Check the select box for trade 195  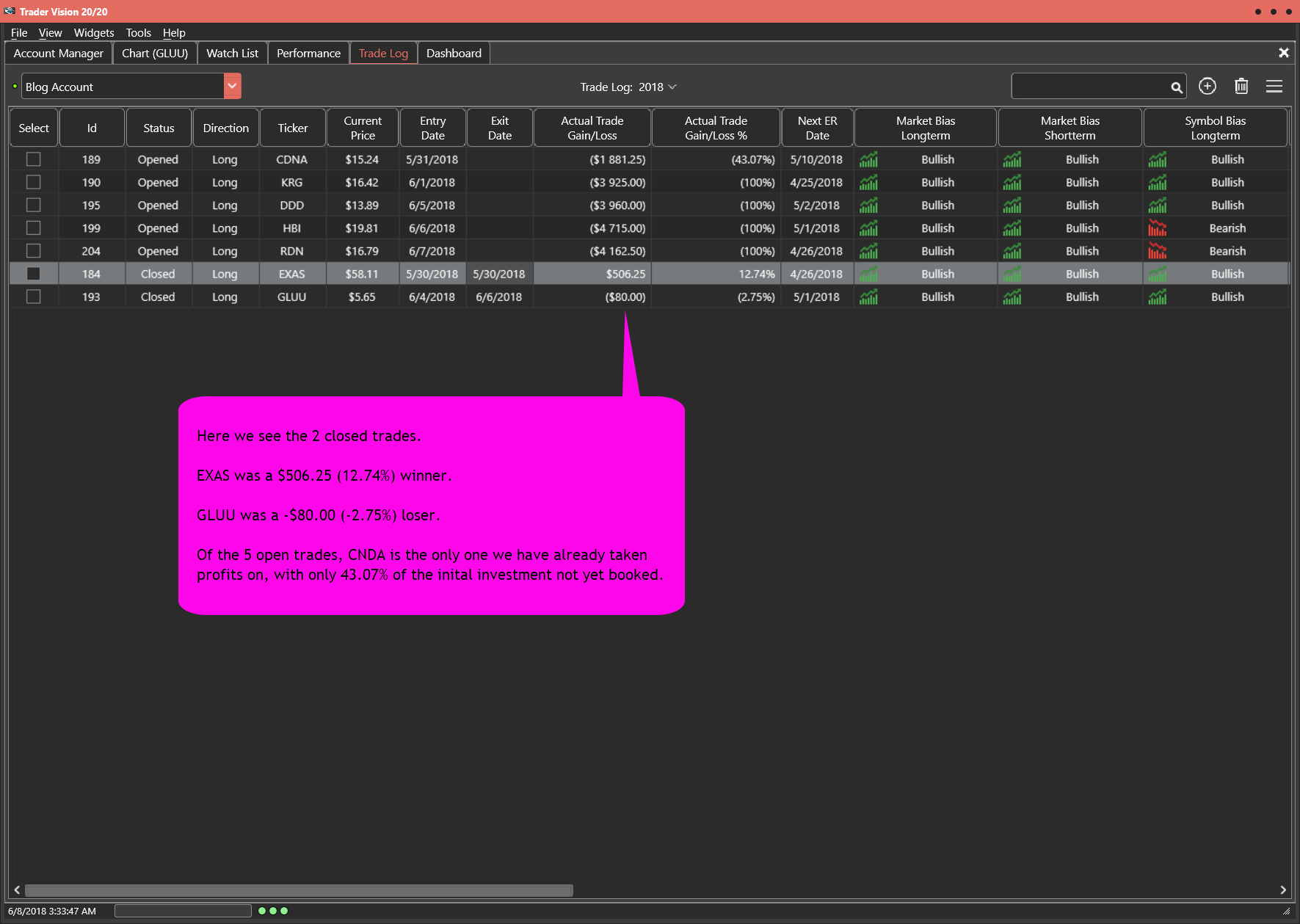click(33, 205)
